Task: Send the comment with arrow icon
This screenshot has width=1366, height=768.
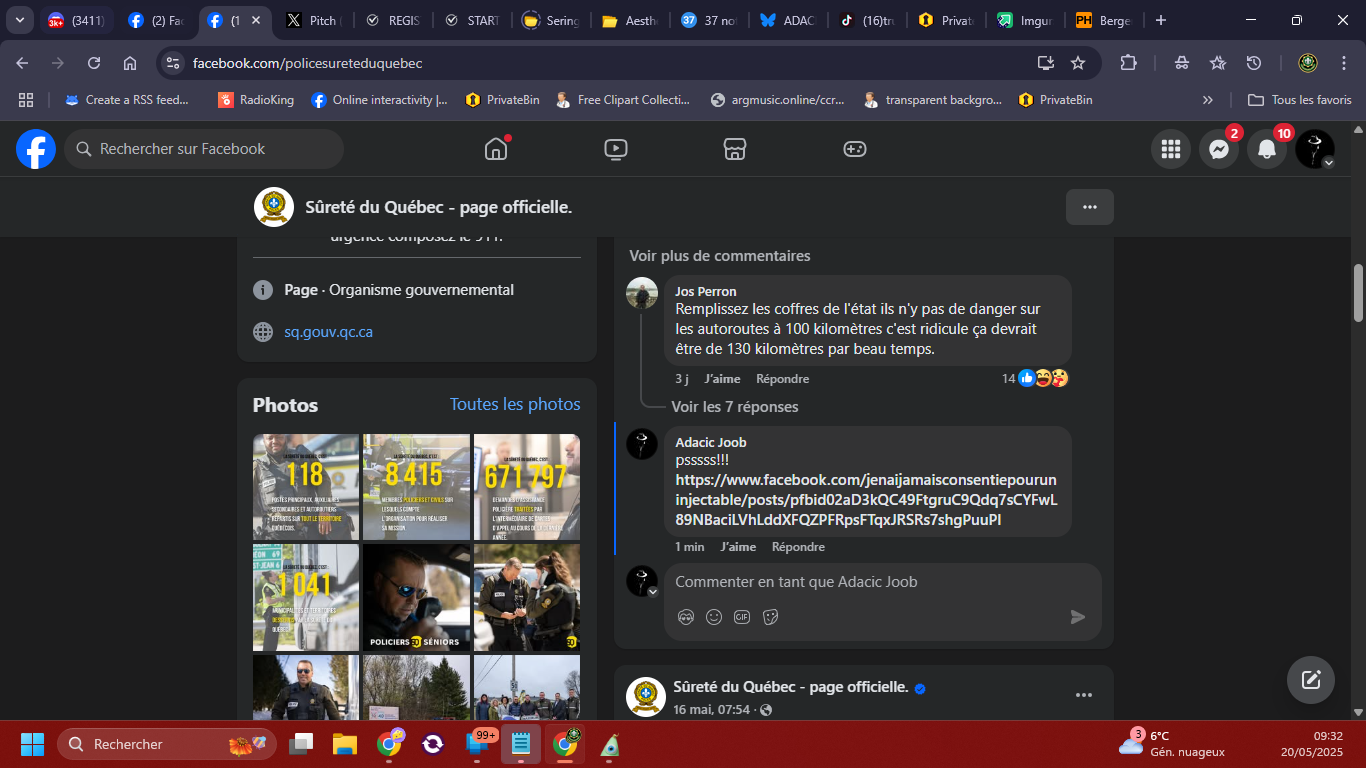Action: click(1078, 617)
